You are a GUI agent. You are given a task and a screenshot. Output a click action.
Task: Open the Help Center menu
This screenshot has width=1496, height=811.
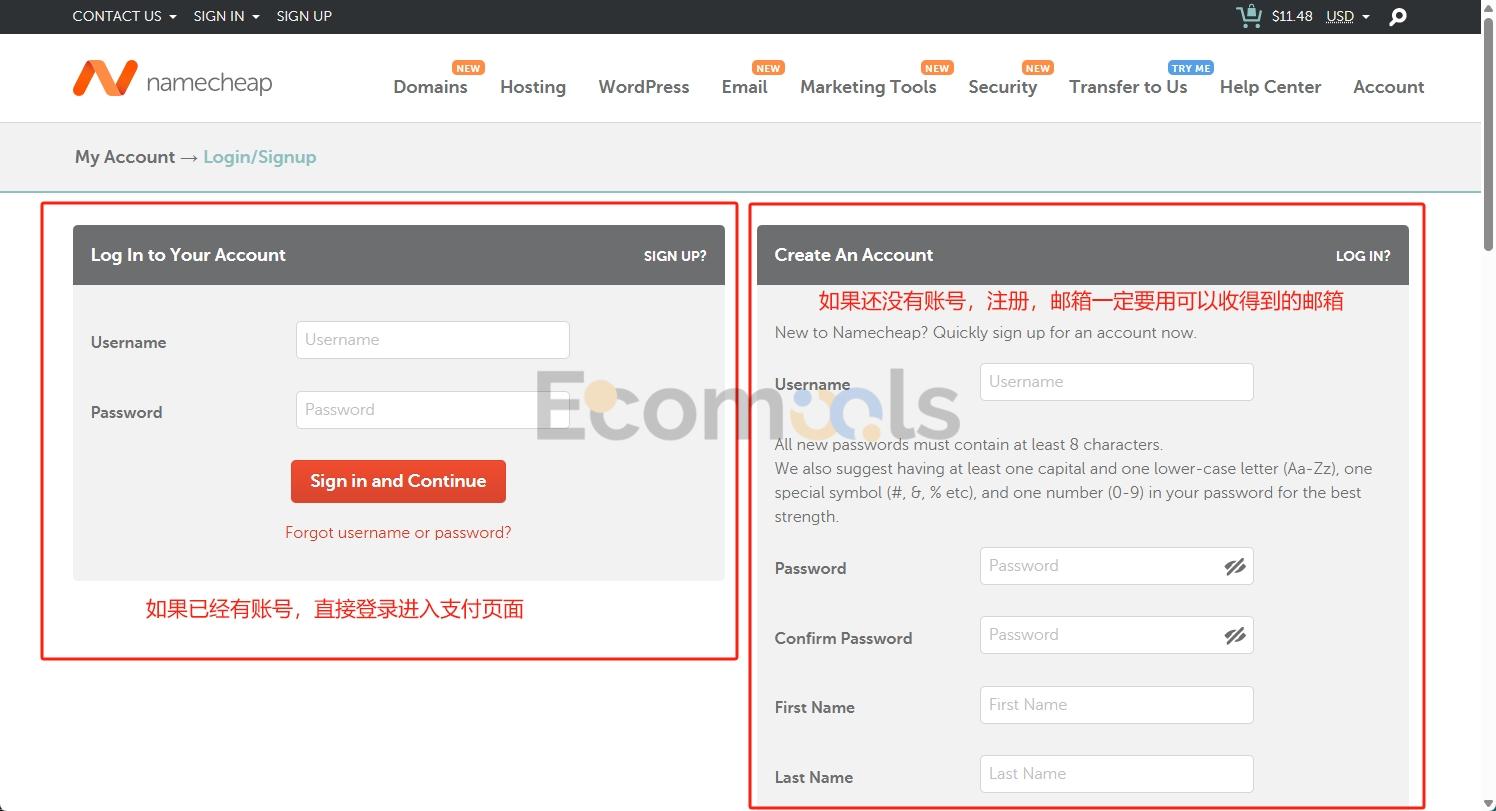tap(1270, 87)
